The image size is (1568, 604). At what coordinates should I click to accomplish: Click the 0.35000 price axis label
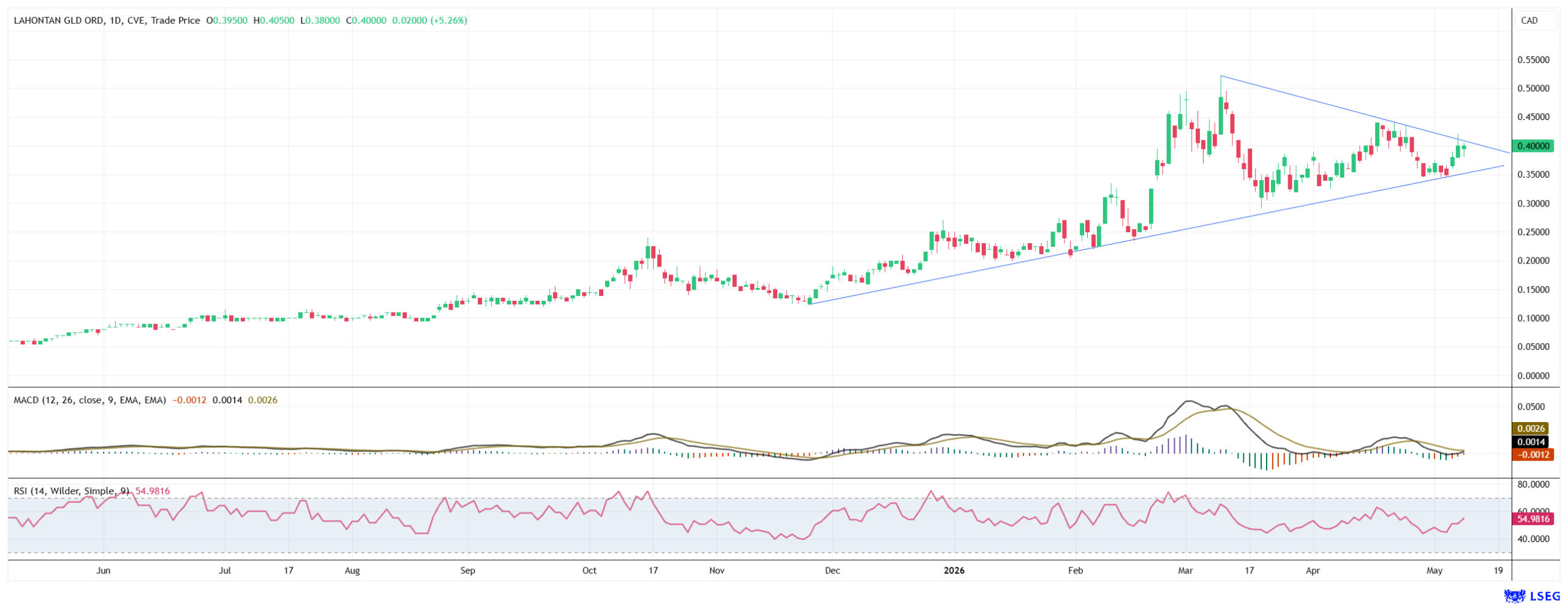point(1533,175)
